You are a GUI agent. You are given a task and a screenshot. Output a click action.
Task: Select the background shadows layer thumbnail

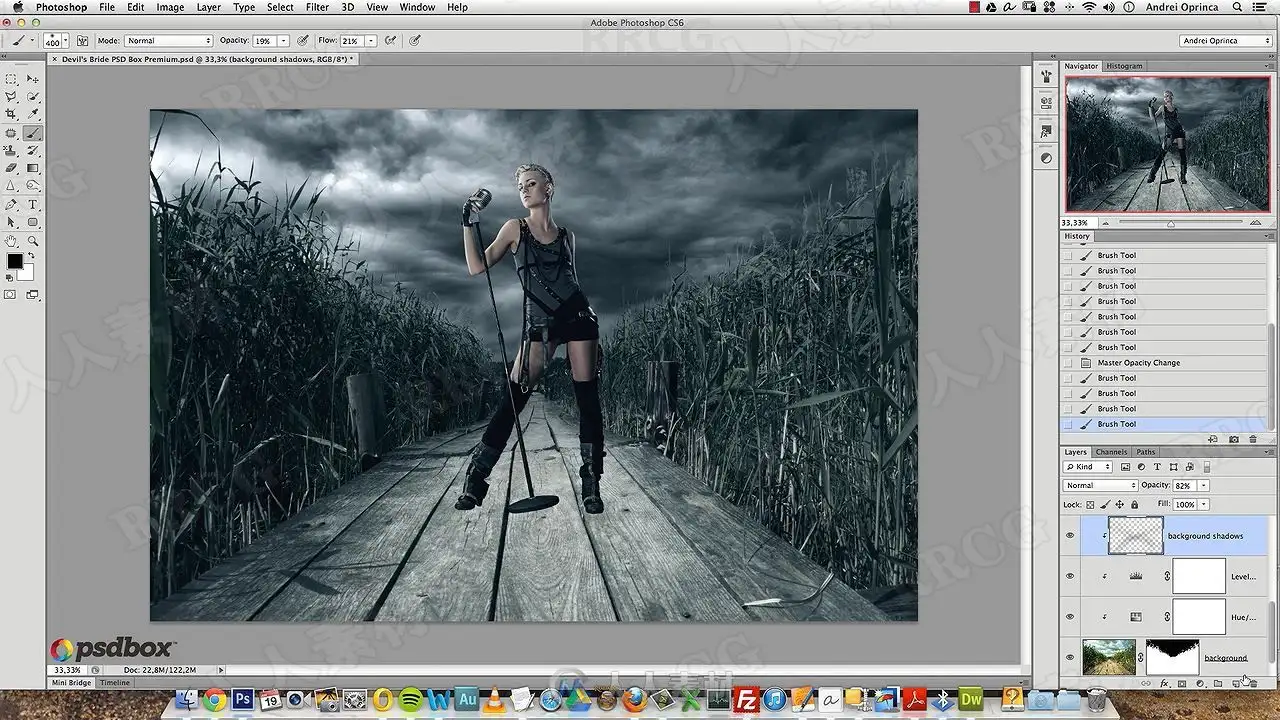[1136, 536]
